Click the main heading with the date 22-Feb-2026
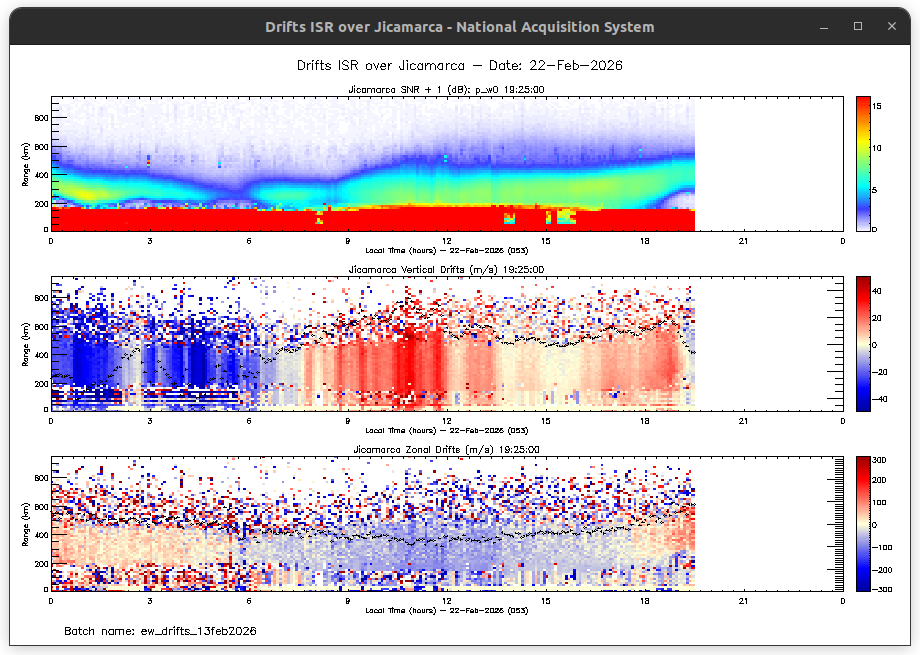The image size is (920, 655). 460,65
